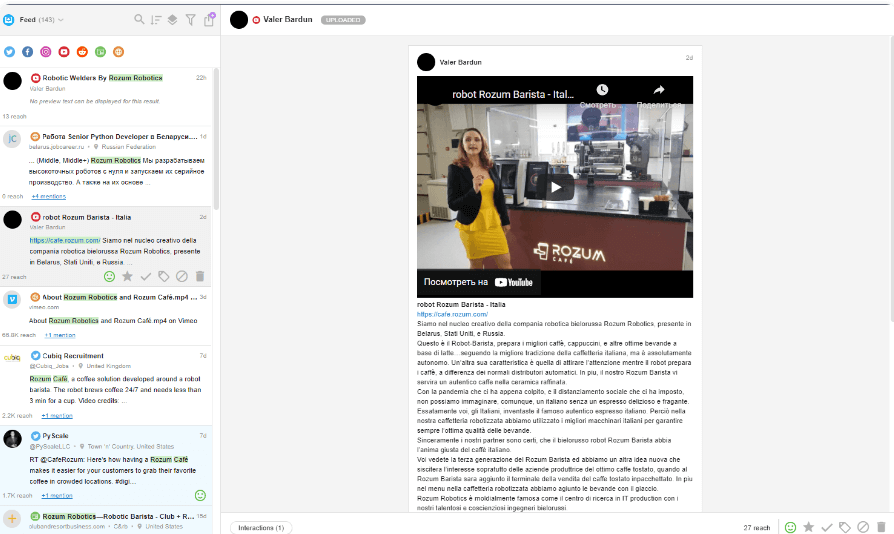Star the post in the bottom toolbar
Screen dimensions: 894x534
click(808, 527)
